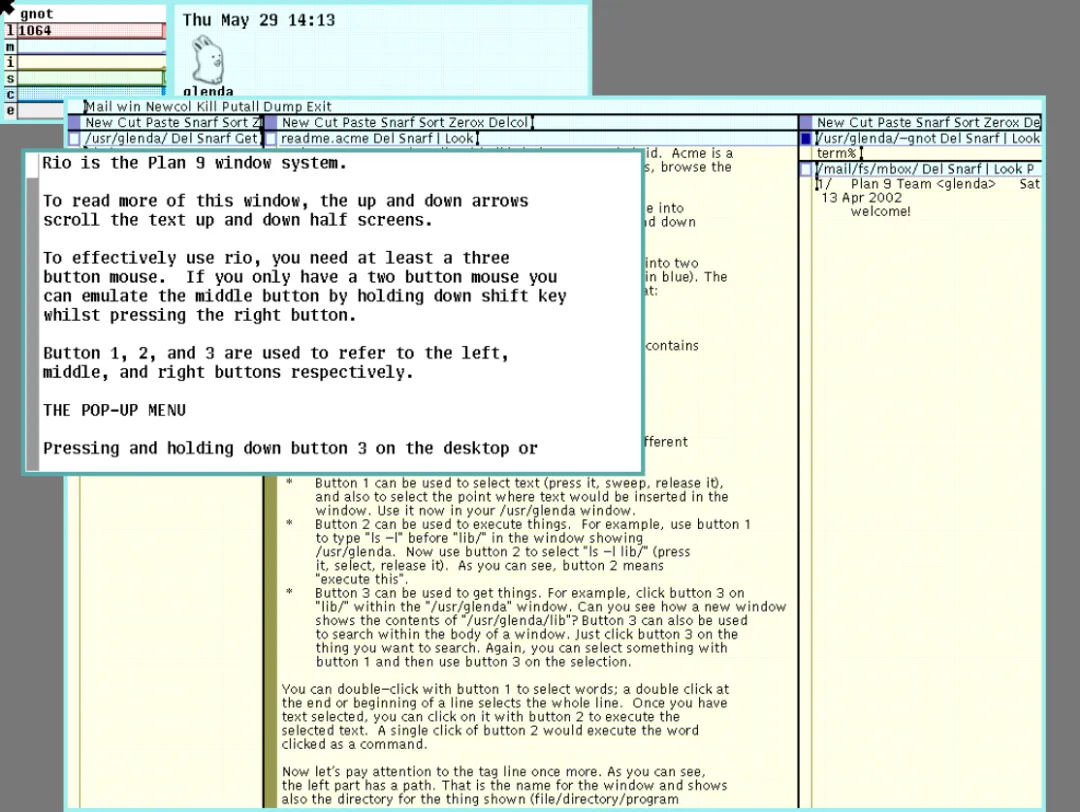Click New in the leftmost column tag
The width and height of the screenshot is (1080, 812).
(99, 123)
